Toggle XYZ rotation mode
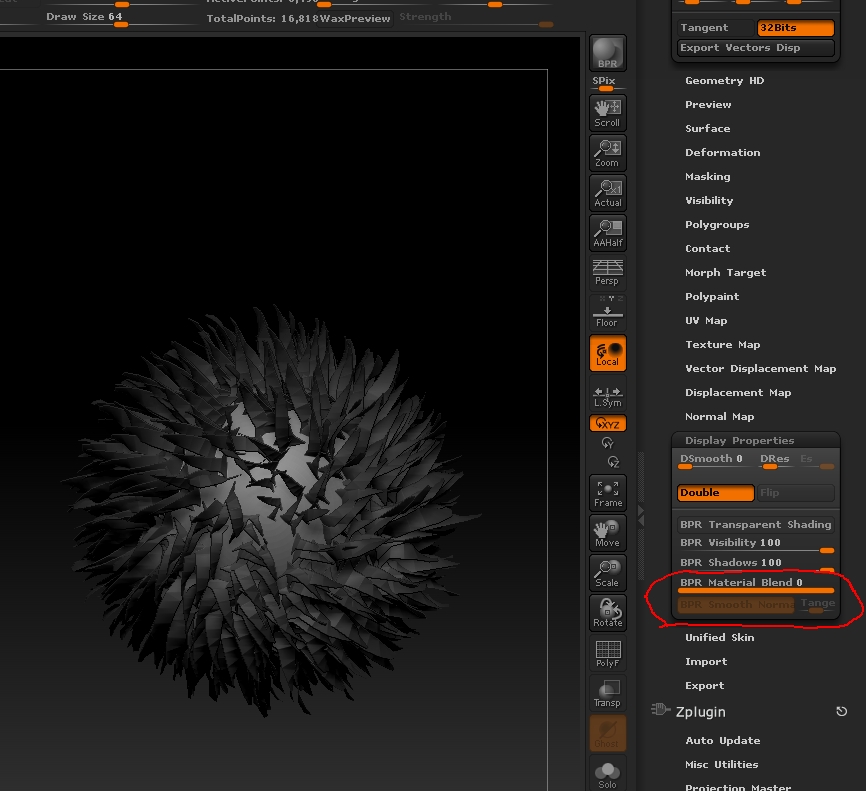 (x=608, y=424)
